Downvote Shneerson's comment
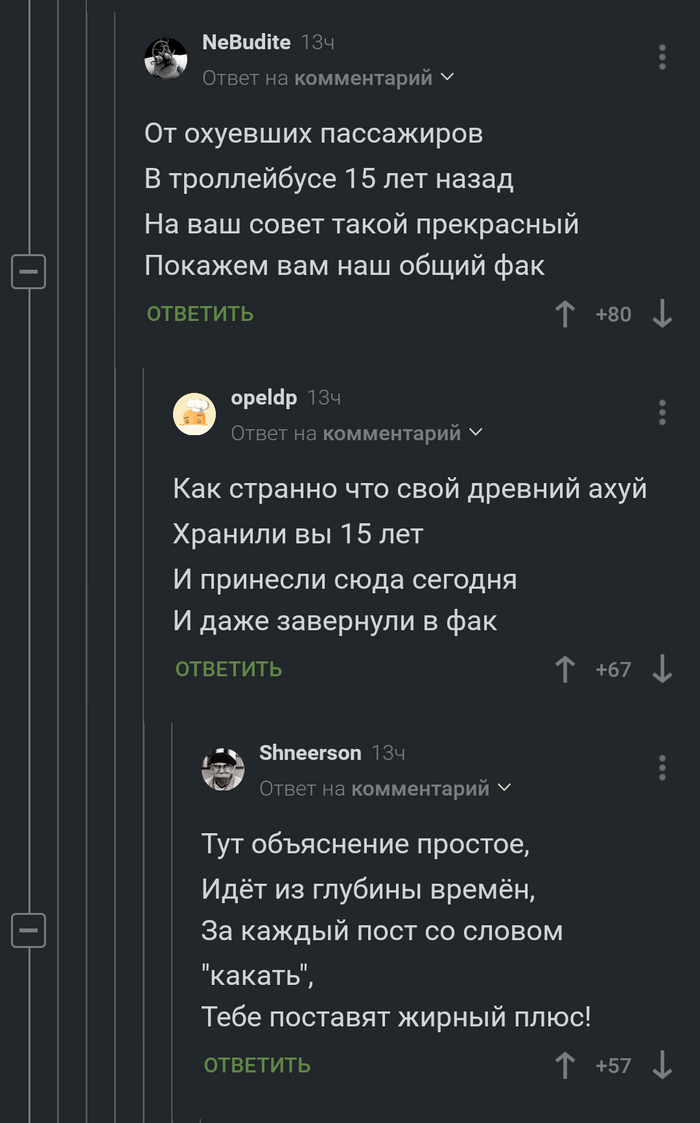700x1123 pixels. click(x=662, y=1066)
